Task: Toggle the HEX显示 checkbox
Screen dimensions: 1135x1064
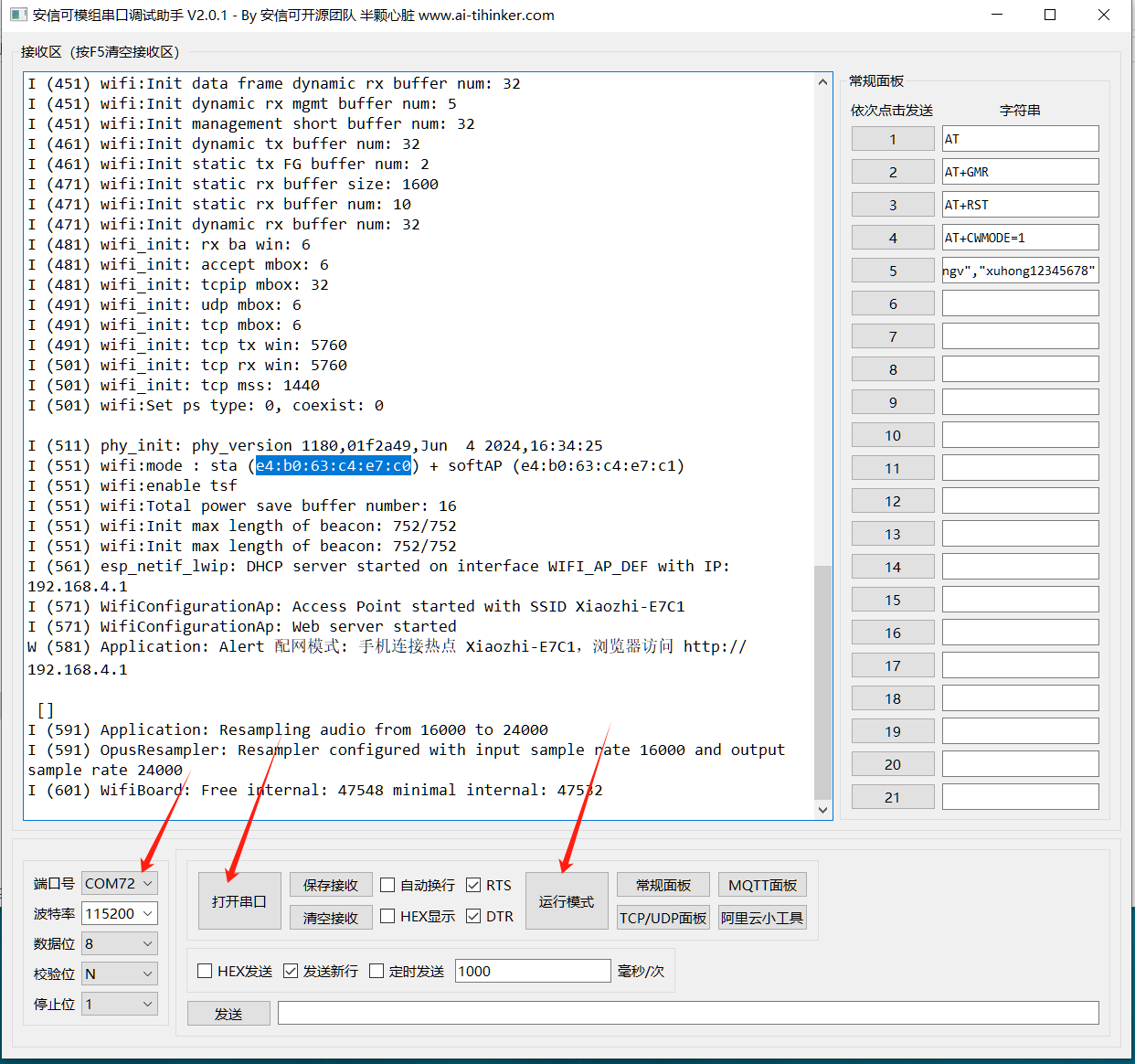Action: (x=388, y=916)
